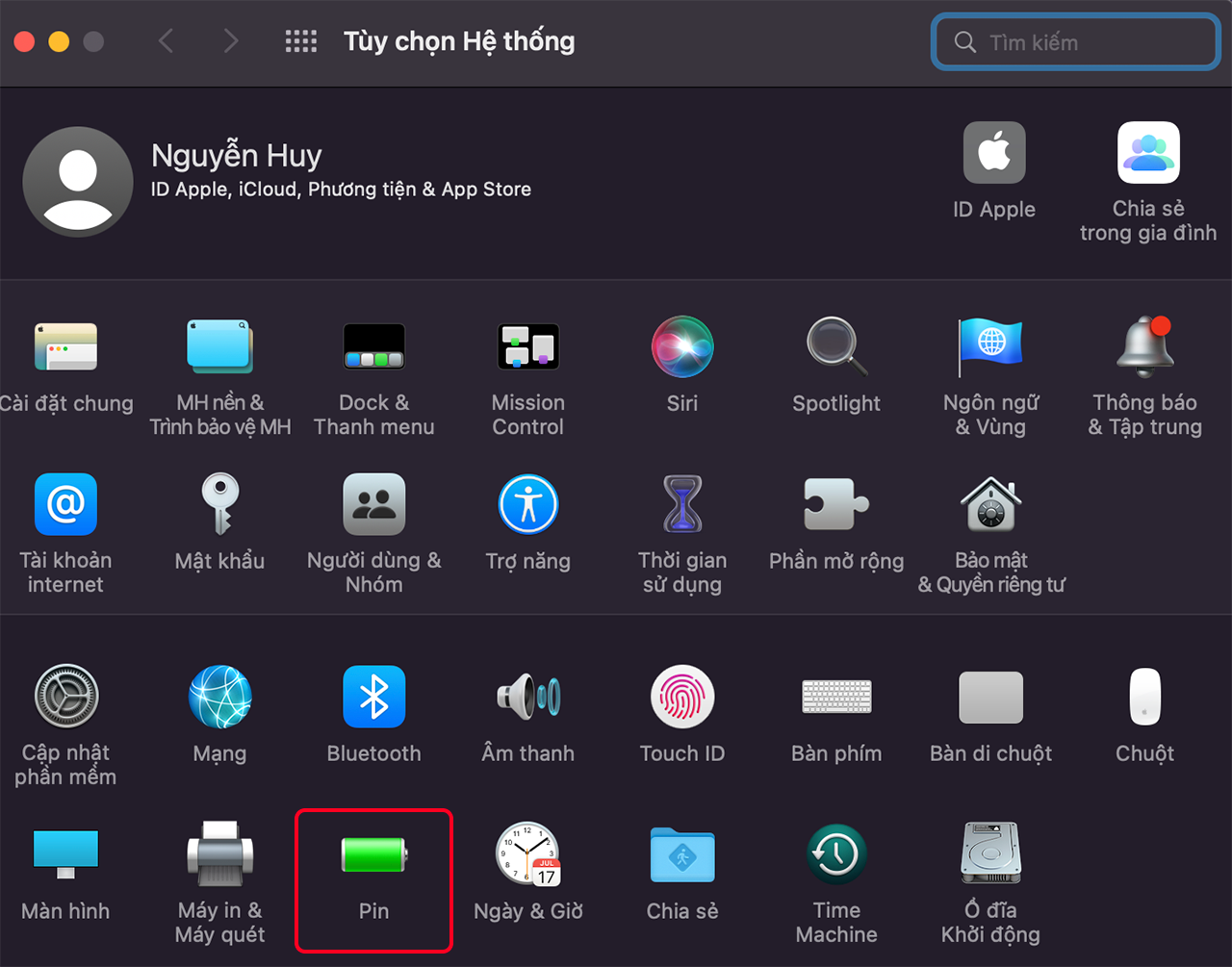
Task: Go back with the left arrow
Action: 166,41
